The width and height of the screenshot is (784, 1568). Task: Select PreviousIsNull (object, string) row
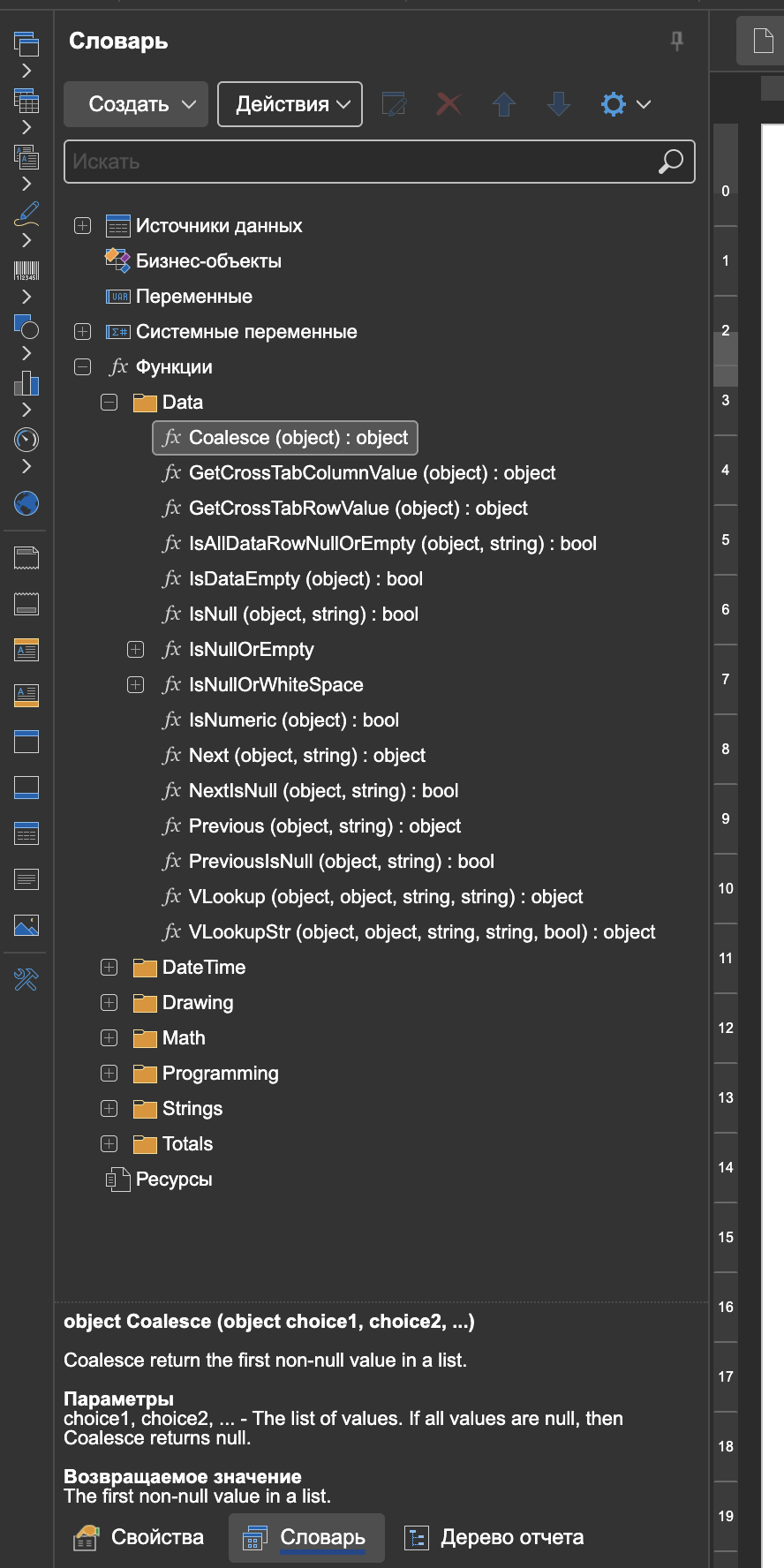coord(328,862)
